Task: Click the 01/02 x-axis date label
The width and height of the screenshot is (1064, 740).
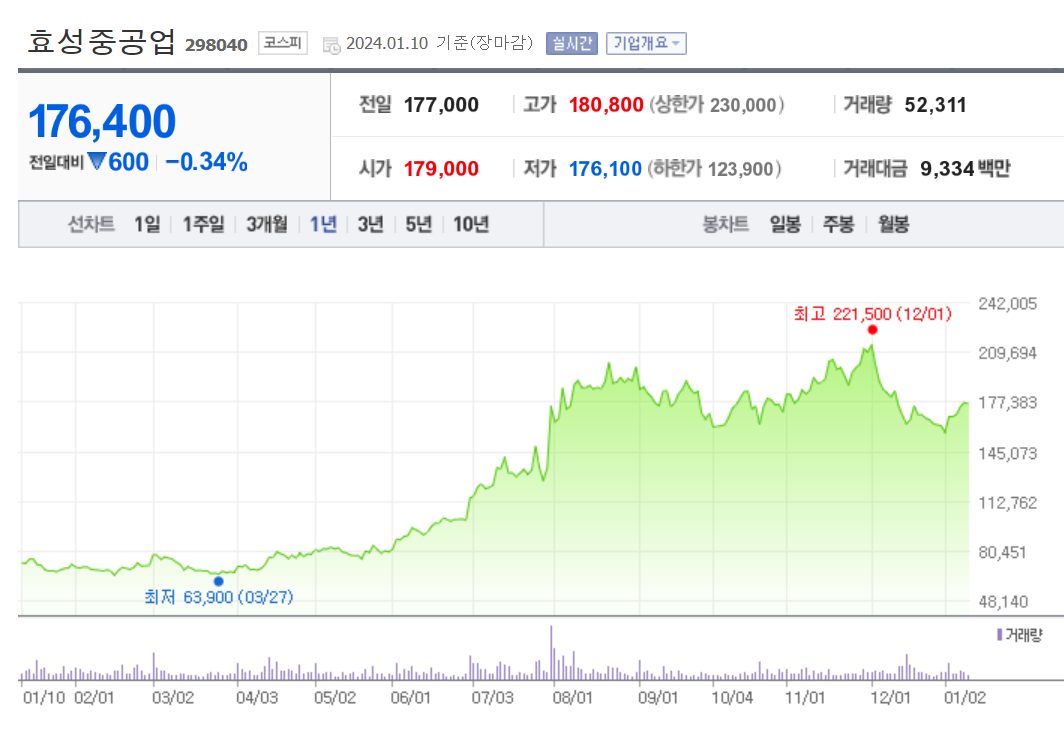Action: 965,697
